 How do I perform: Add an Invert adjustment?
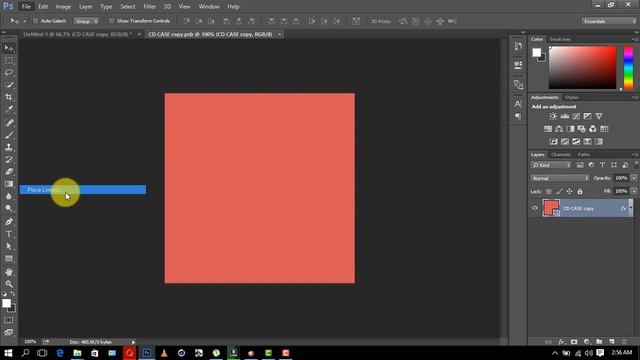pyautogui.click(x=553, y=142)
